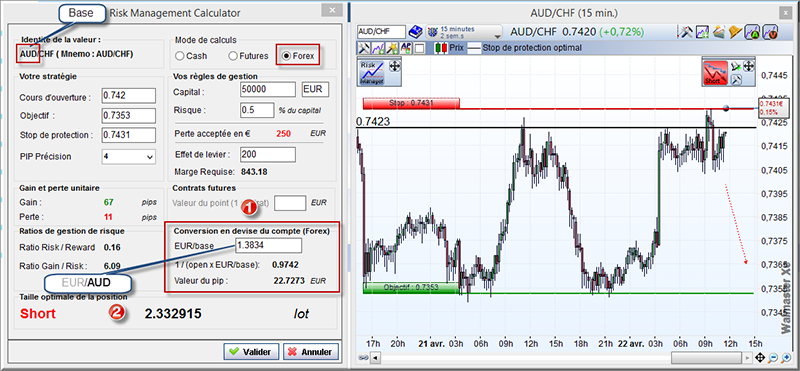Expand the PIP Précision dropdown
Screen dimensions: 800x371
[129, 157]
